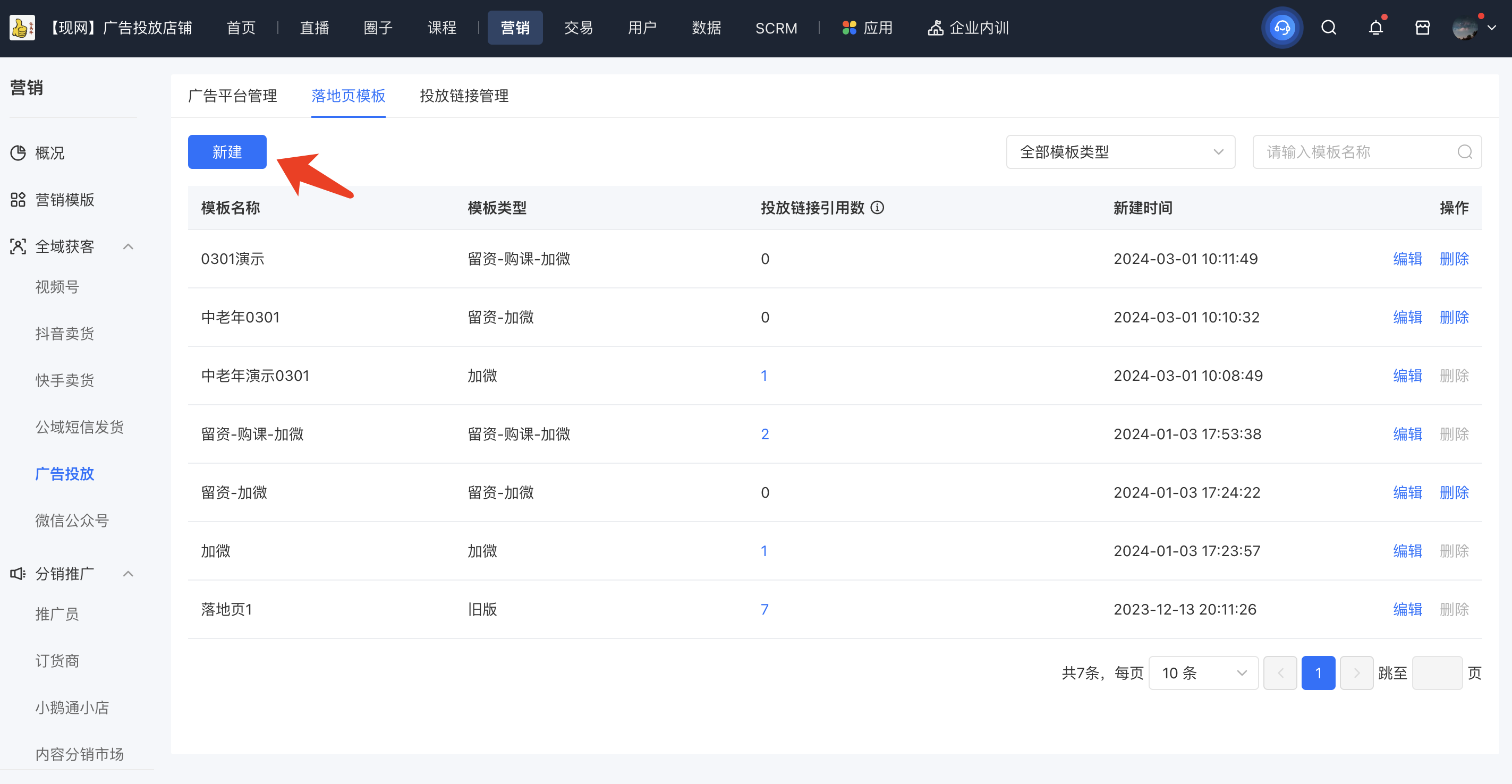Click the 新建 button
Image resolution: width=1512 pixels, height=784 pixels.
(227, 152)
